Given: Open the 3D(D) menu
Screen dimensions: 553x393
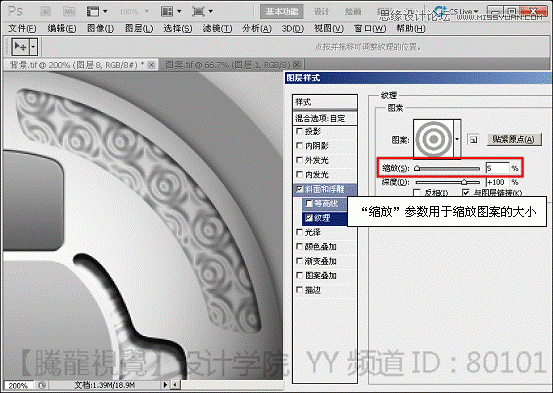Looking at the screenshot, I should (292, 28).
